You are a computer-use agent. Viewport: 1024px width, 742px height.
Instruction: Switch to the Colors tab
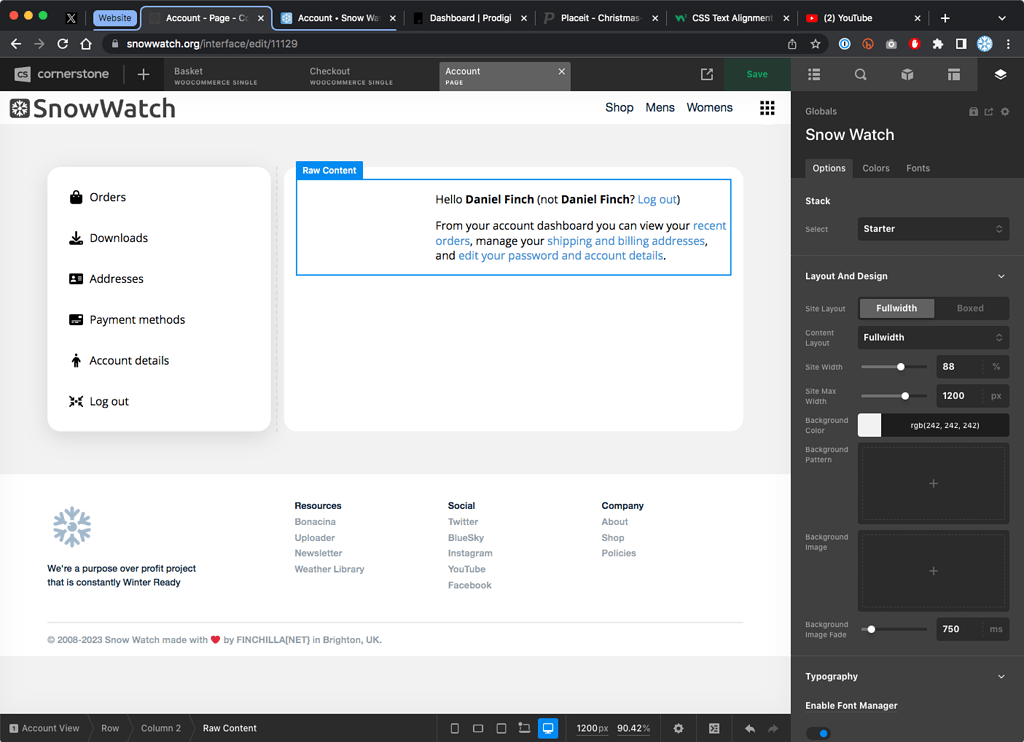(875, 168)
